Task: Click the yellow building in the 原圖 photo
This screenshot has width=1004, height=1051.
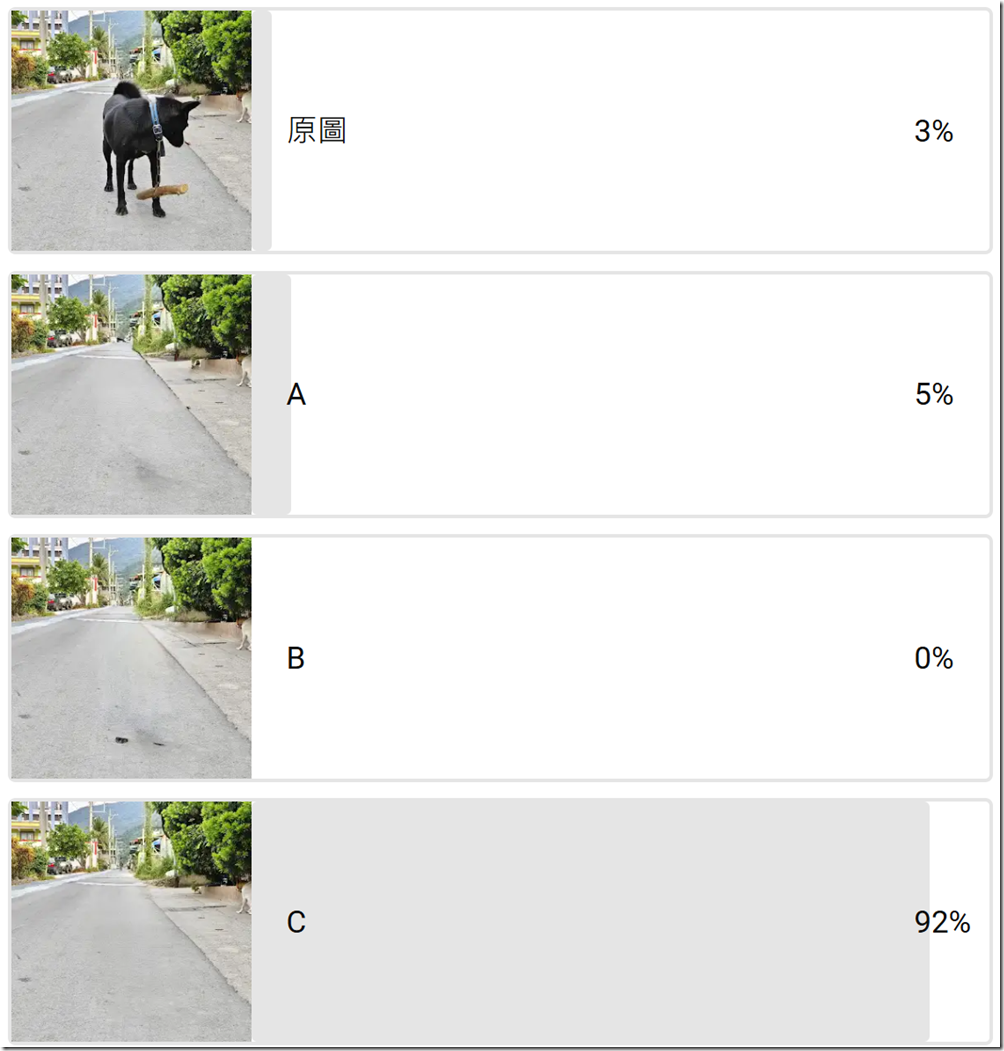Action: tap(26, 40)
